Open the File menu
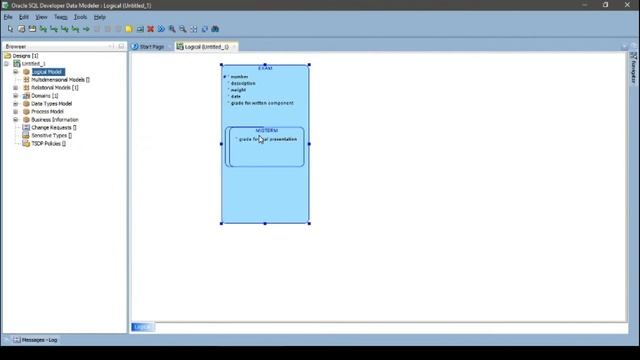The height and width of the screenshot is (360, 640). [x=8, y=17]
